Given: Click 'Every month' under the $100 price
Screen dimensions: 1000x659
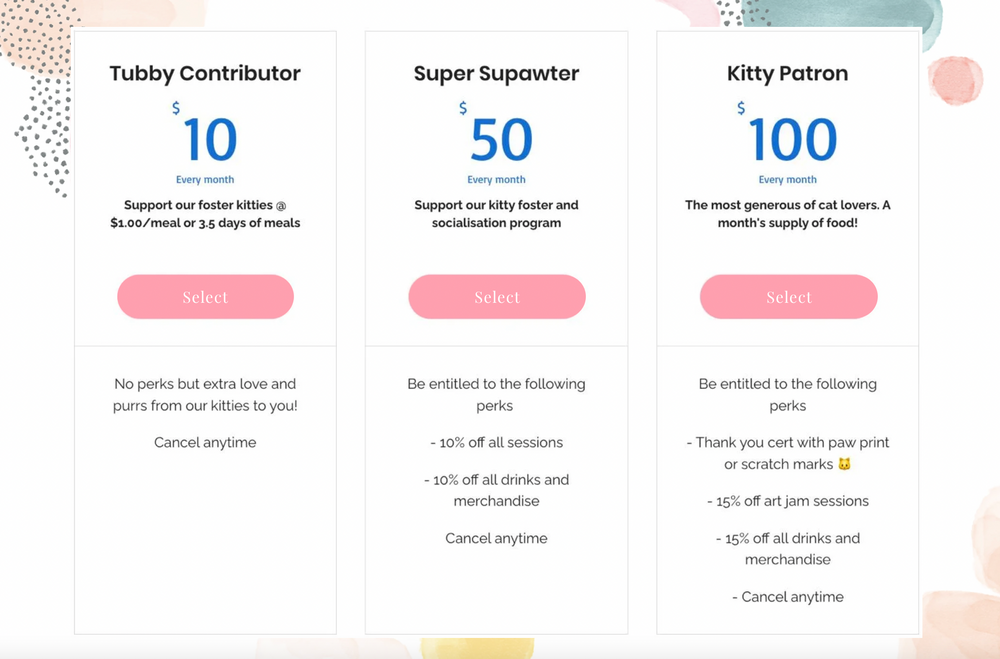Looking at the screenshot, I should pos(788,178).
